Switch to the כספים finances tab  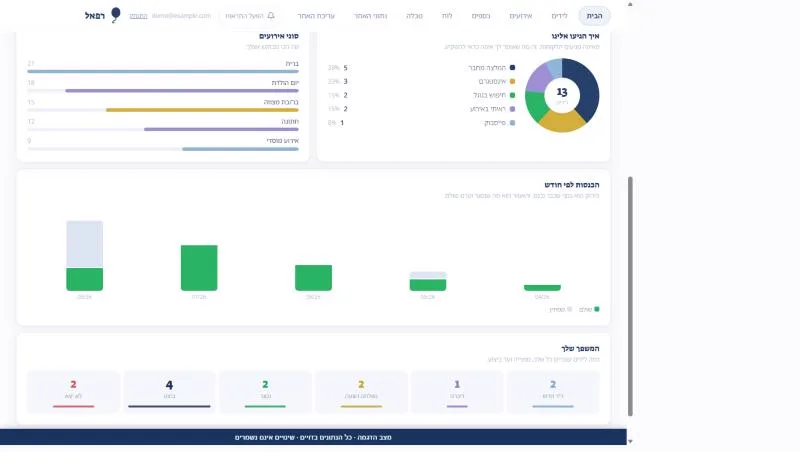(x=481, y=16)
